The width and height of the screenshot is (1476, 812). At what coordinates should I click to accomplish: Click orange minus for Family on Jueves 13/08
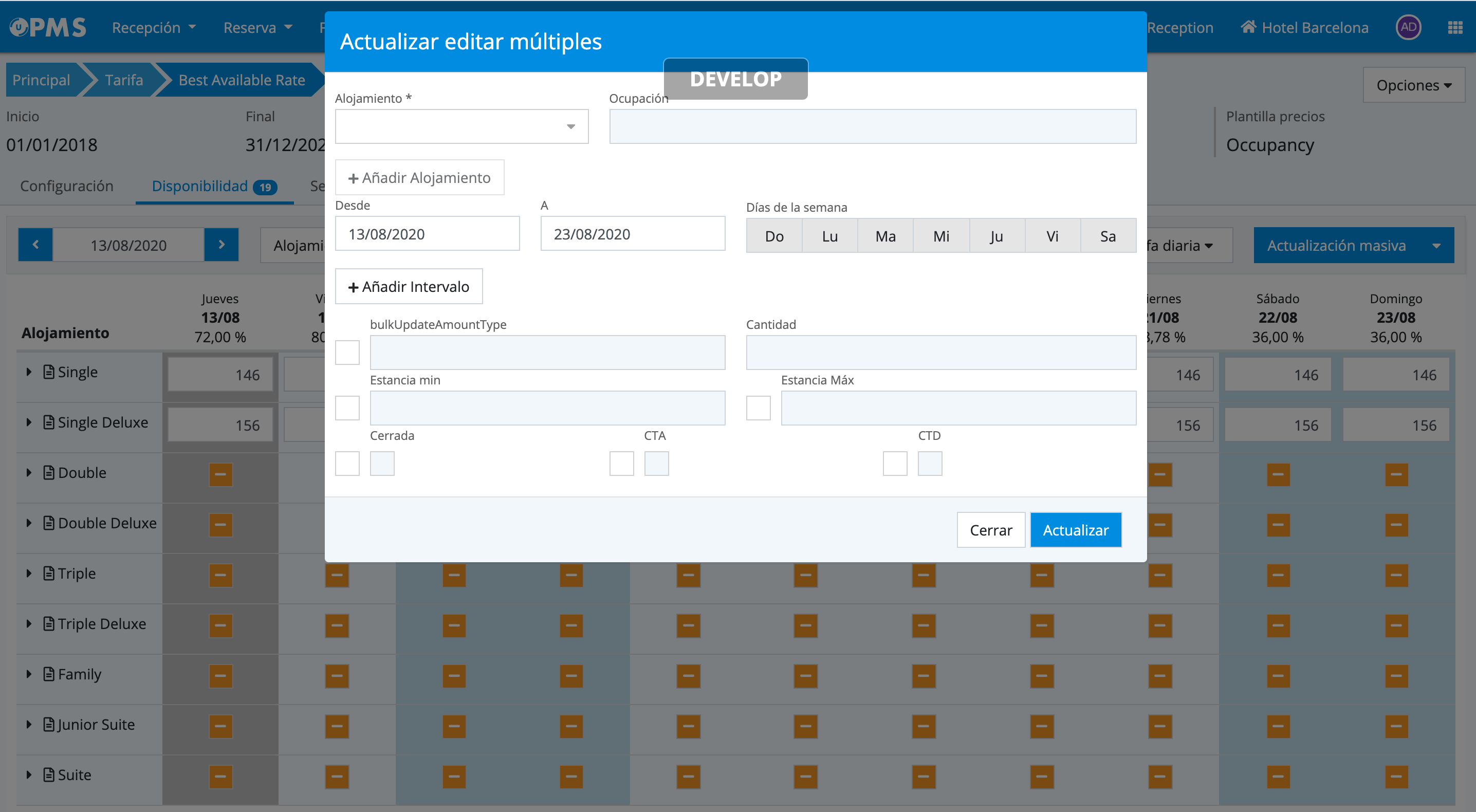[220, 676]
